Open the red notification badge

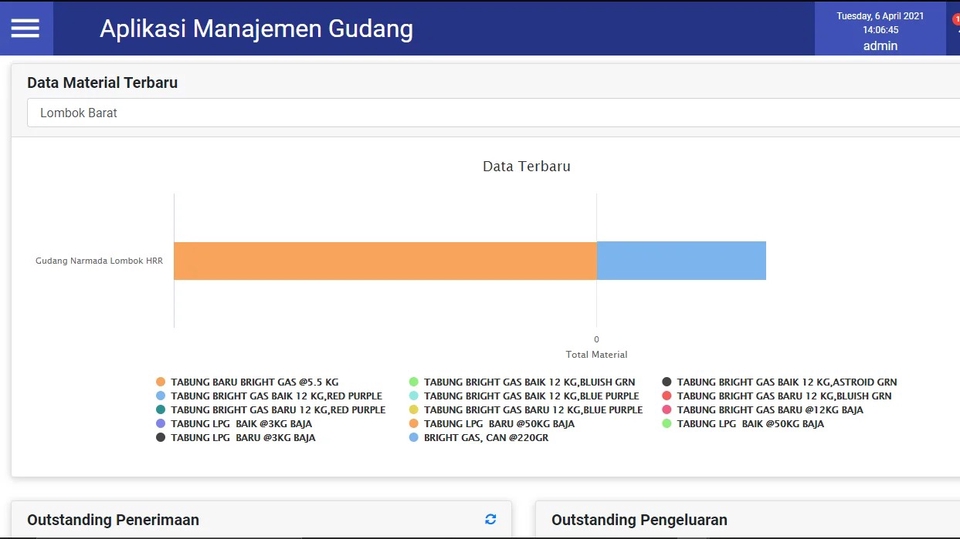pos(956,20)
